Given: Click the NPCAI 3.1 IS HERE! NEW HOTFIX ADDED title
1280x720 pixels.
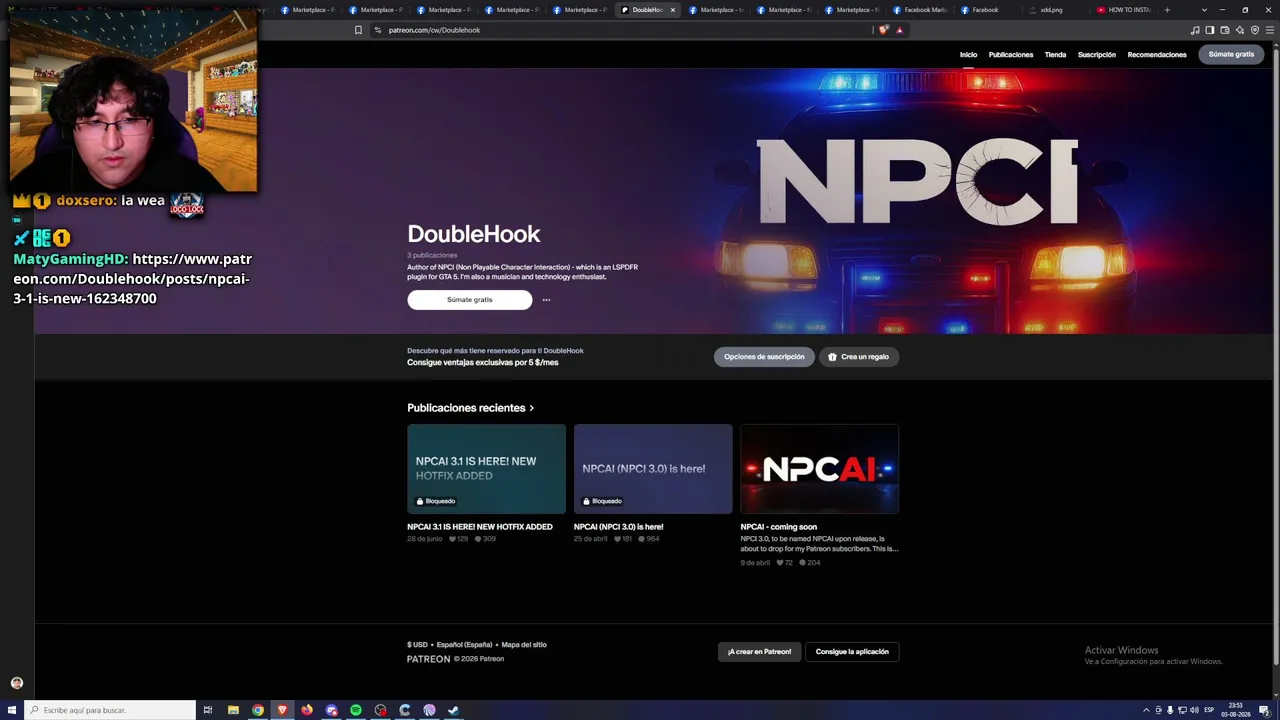Looking at the screenshot, I should click(x=480, y=527).
